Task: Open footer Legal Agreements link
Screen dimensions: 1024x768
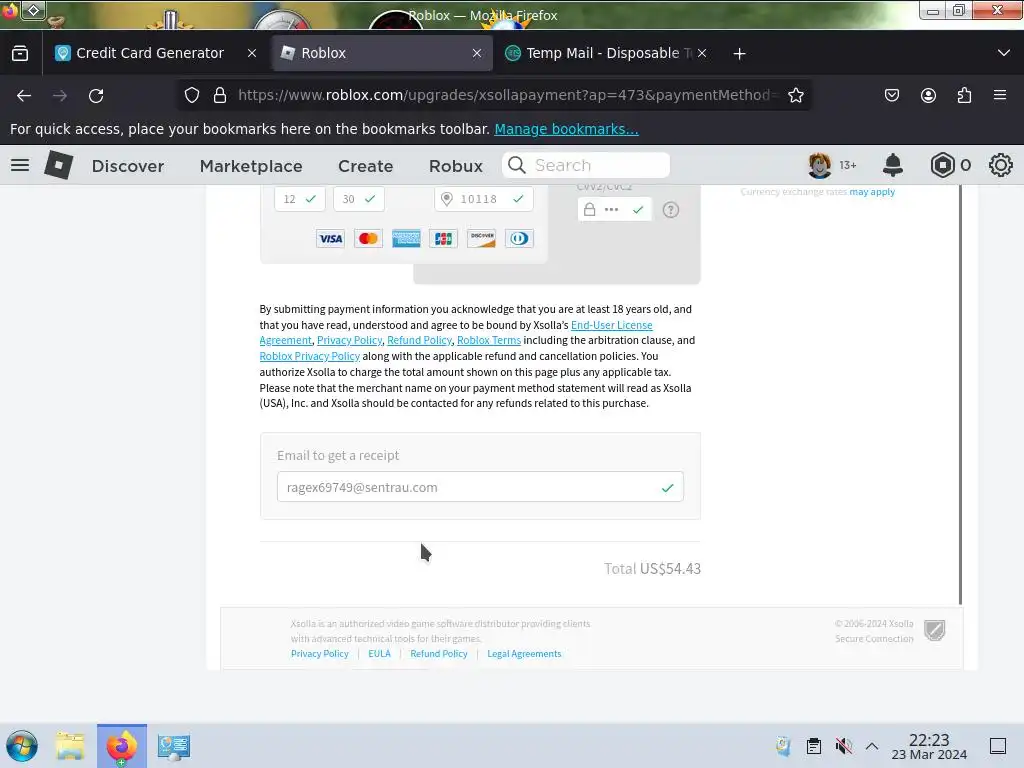Action: [x=524, y=654]
